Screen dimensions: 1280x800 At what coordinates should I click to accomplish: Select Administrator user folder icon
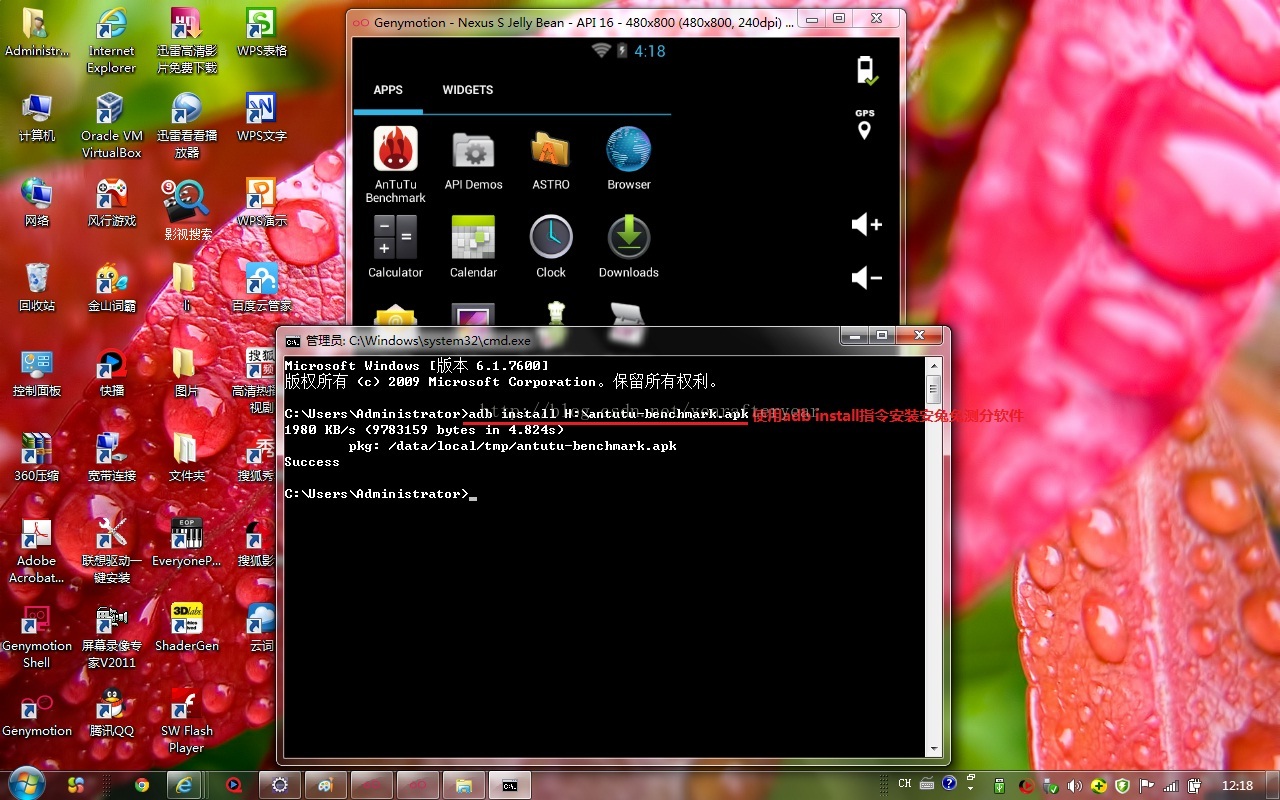tap(37, 33)
